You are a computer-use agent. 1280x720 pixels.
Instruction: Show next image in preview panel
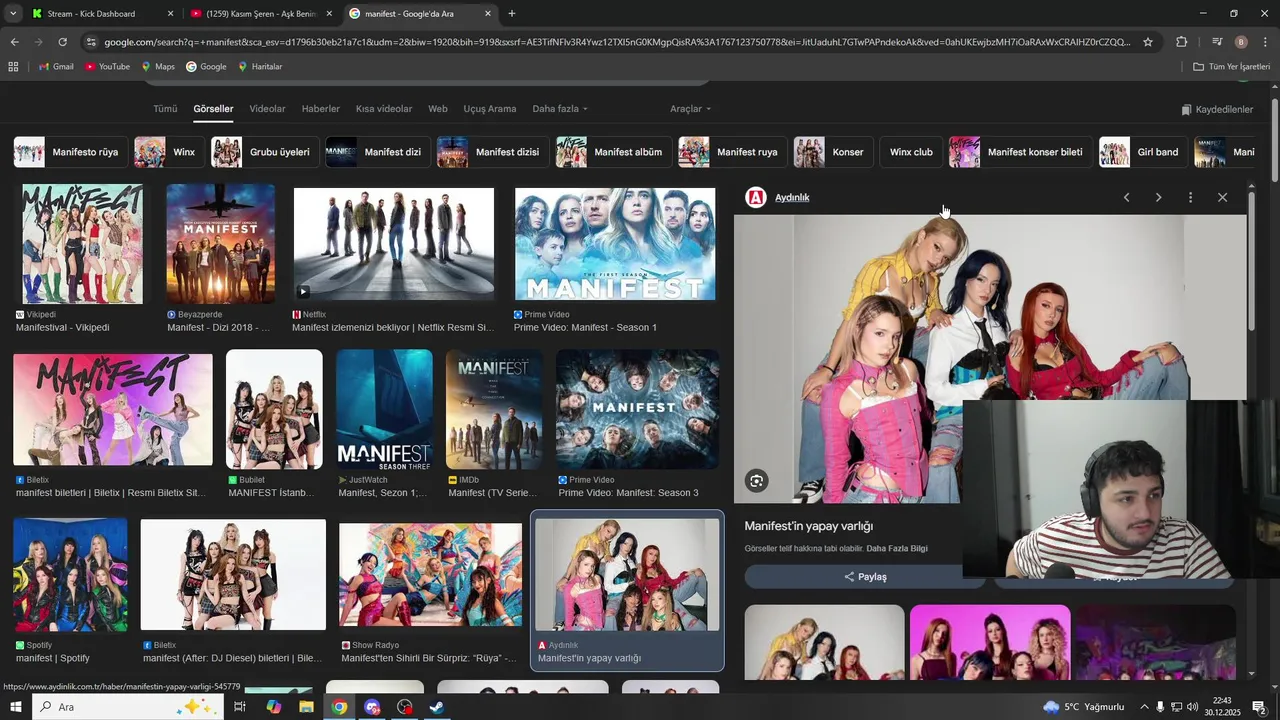click(x=1158, y=197)
